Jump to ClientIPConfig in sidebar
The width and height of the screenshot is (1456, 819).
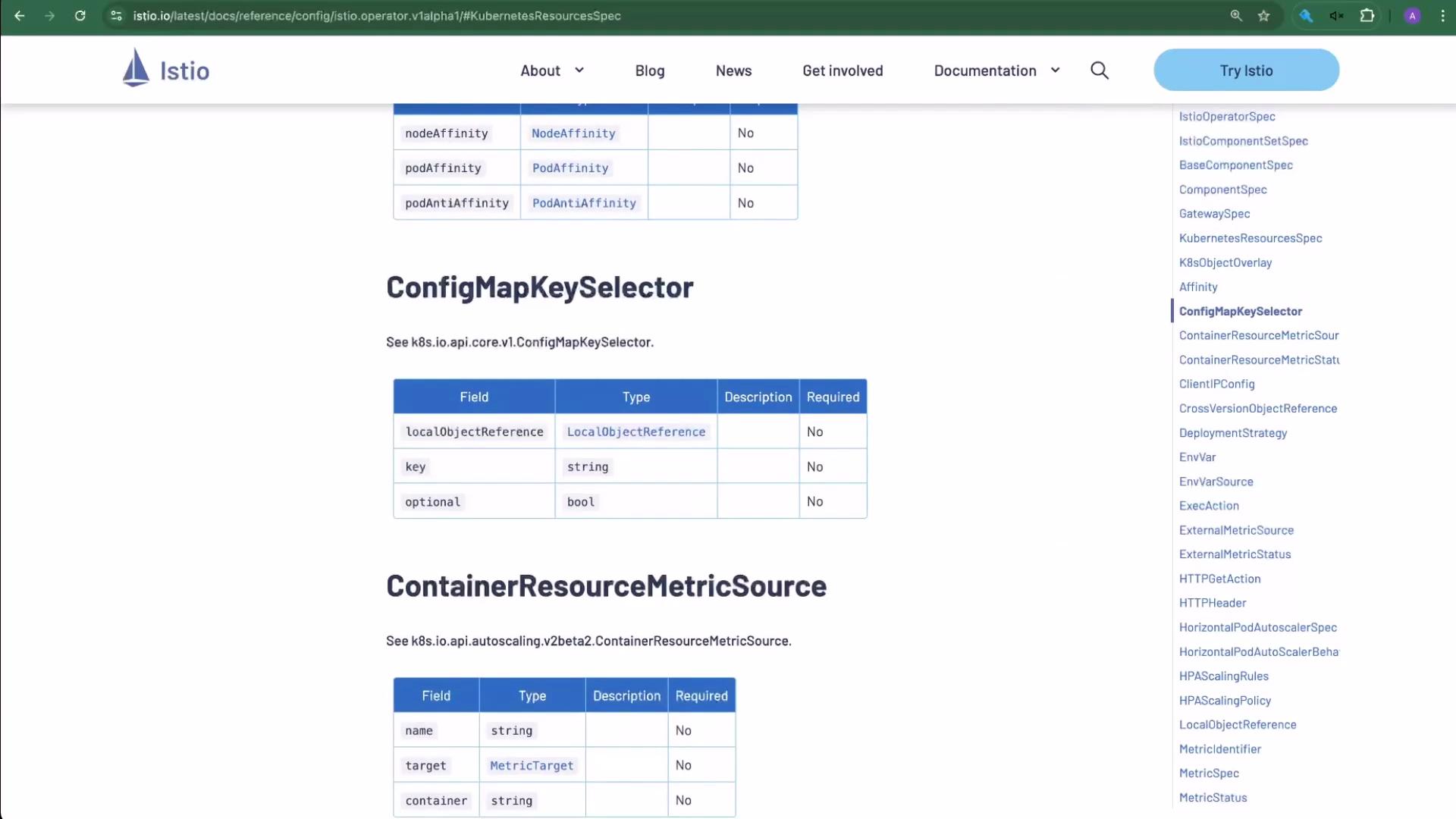coord(1216,384)
